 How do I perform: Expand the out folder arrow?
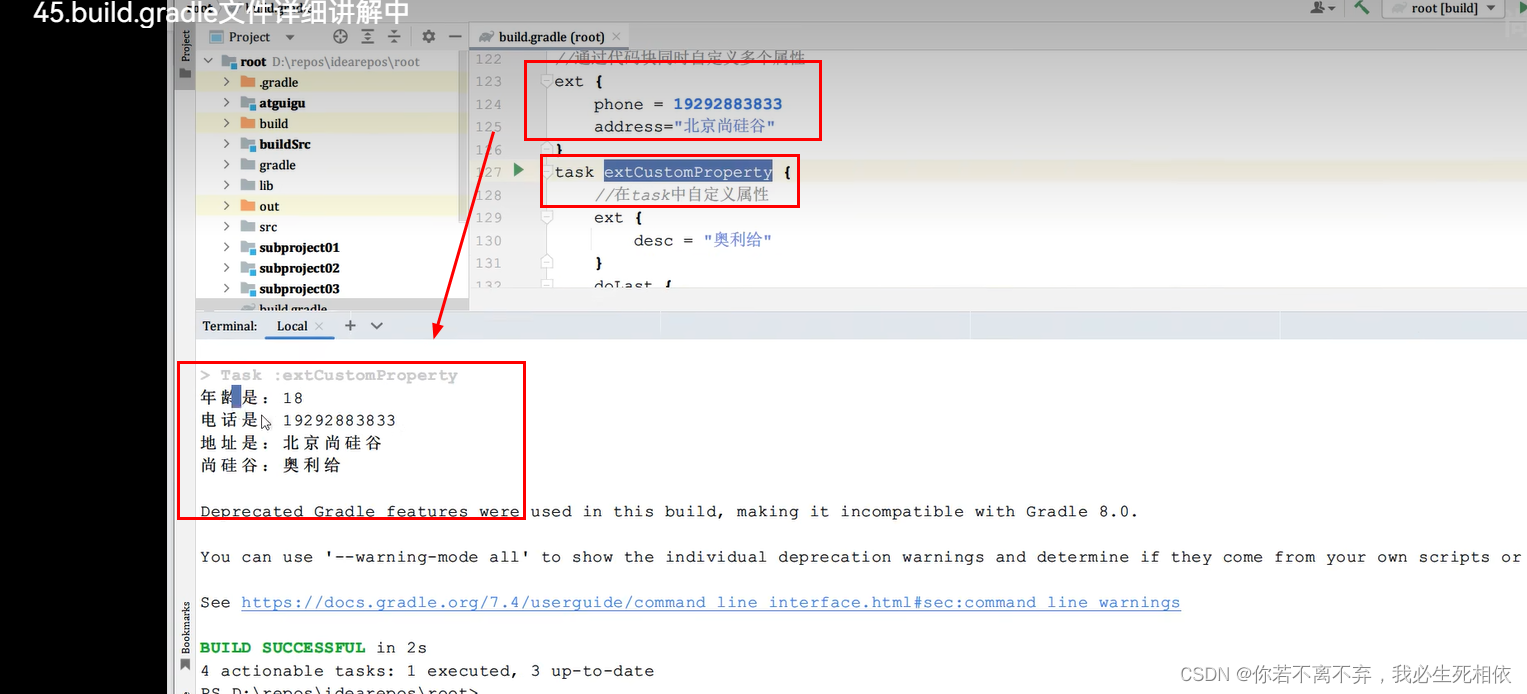(x=227, y=206)
